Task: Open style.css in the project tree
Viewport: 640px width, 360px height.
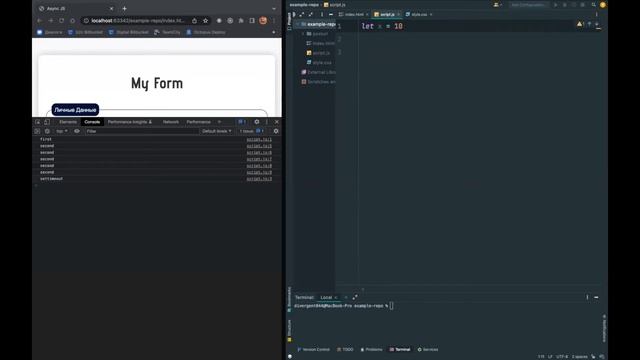Action: tap(319, 62)
